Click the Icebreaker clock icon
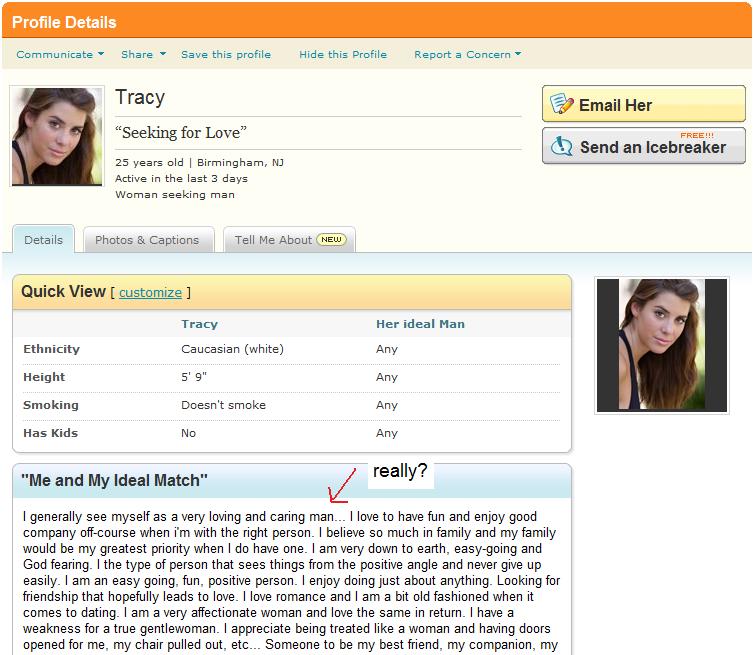This screenshot has width=754, height=655. [562, 147]
